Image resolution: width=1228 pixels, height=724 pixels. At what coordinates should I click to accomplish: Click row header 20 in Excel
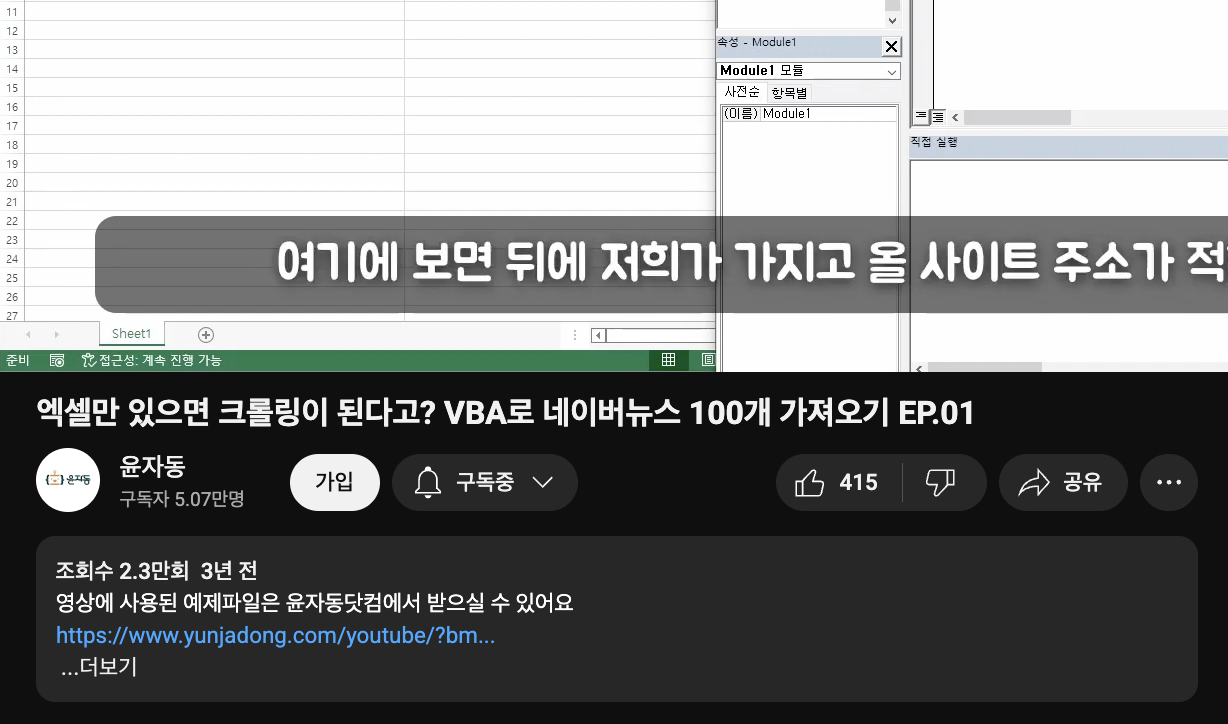tap(12, 182)
